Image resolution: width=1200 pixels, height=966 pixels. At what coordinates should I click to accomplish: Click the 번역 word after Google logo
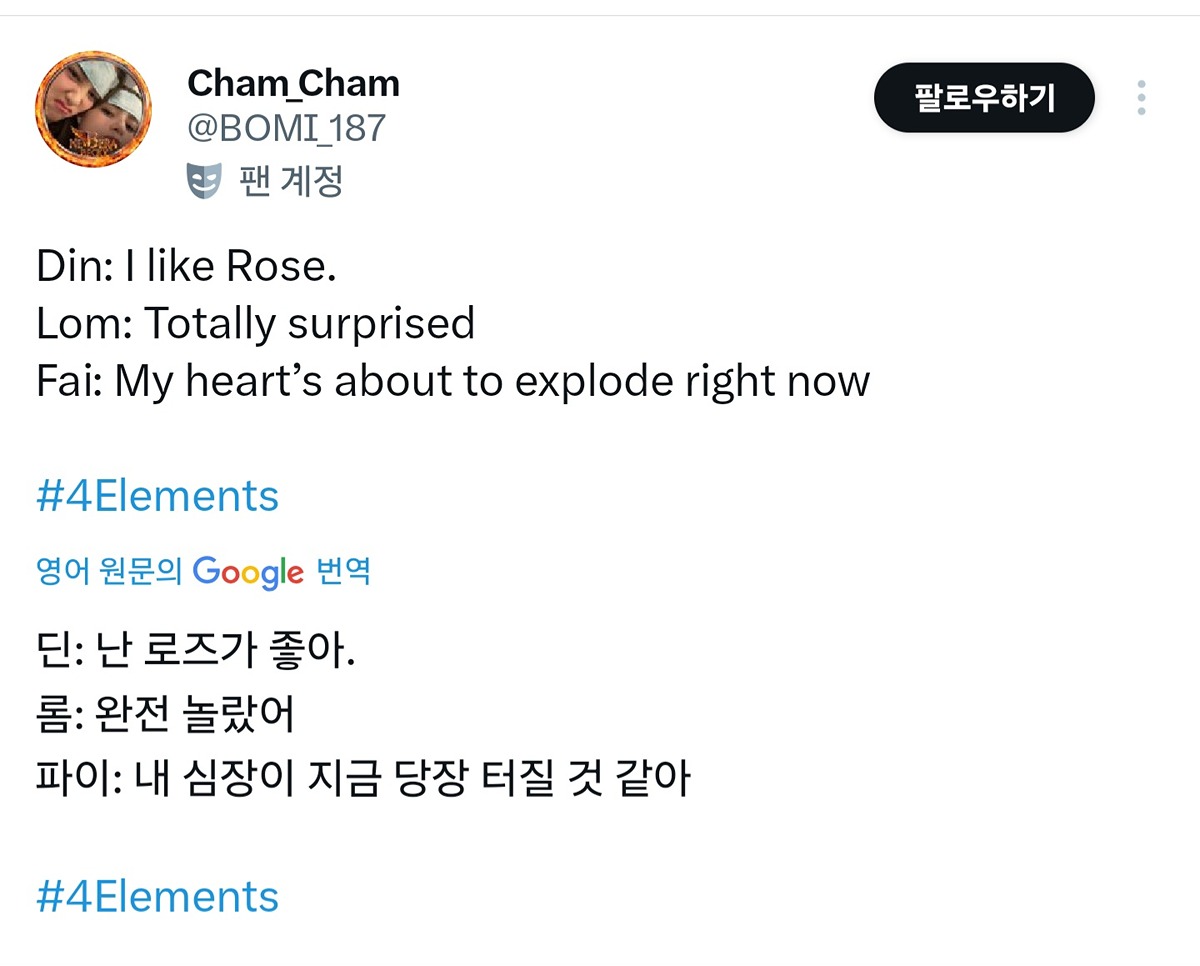coord(343,571)
